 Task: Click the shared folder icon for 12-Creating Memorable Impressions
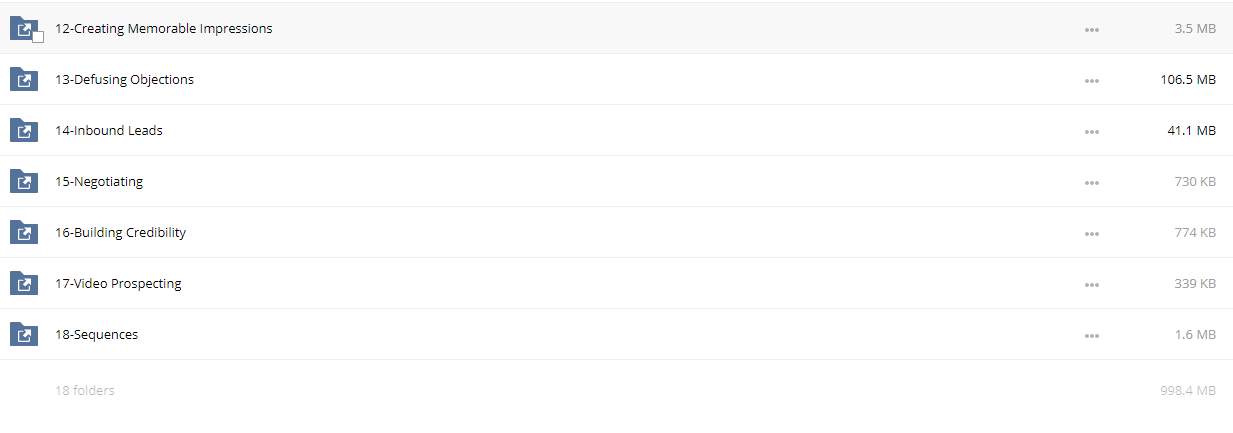(x=24, y=29)
